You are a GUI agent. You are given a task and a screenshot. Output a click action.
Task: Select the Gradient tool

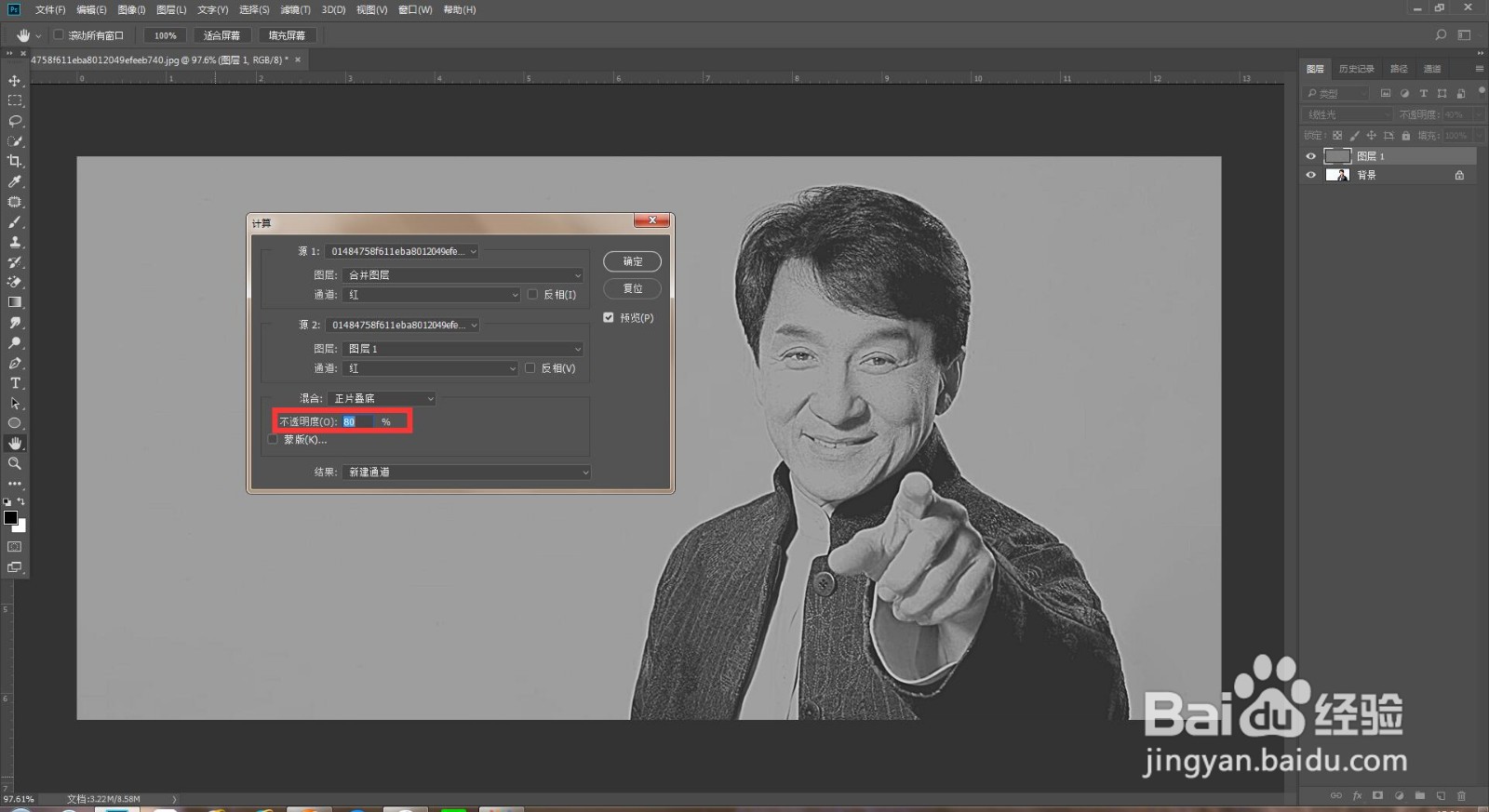15,302
